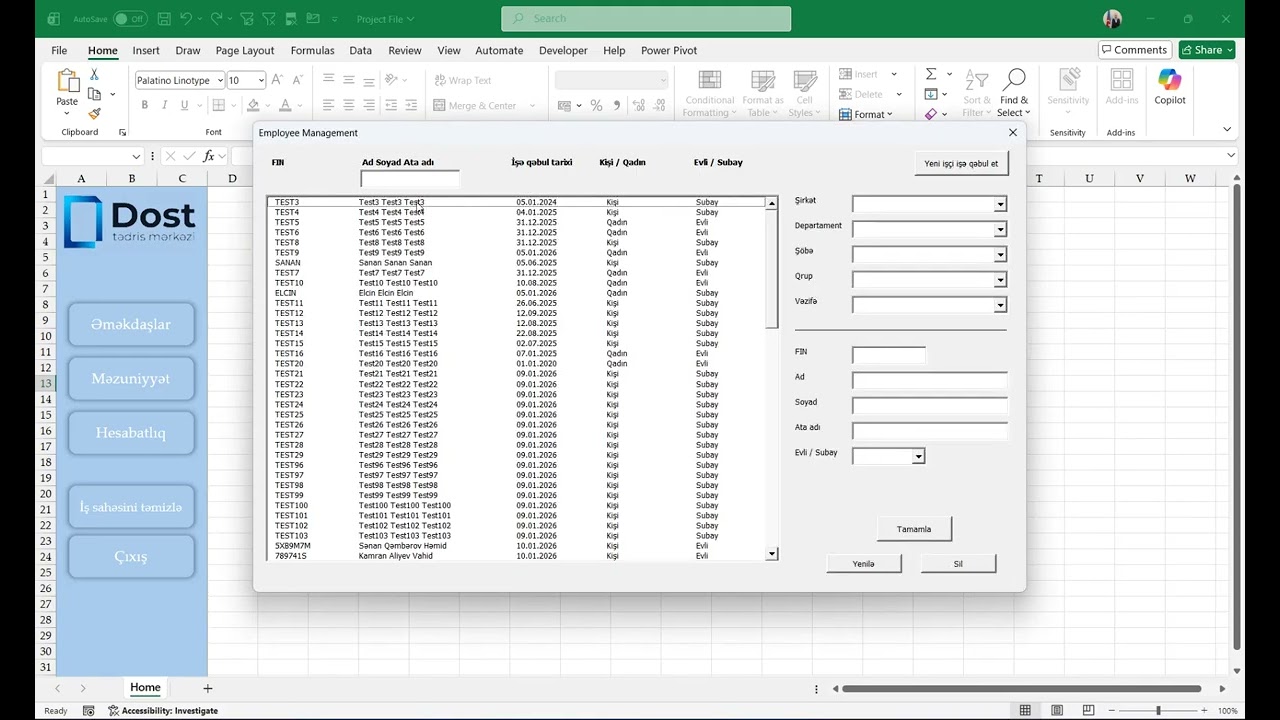This screenshot has width=1280, height=720.
Task: Click the Hesabatlıq sheet button
Action: [131, 433]
